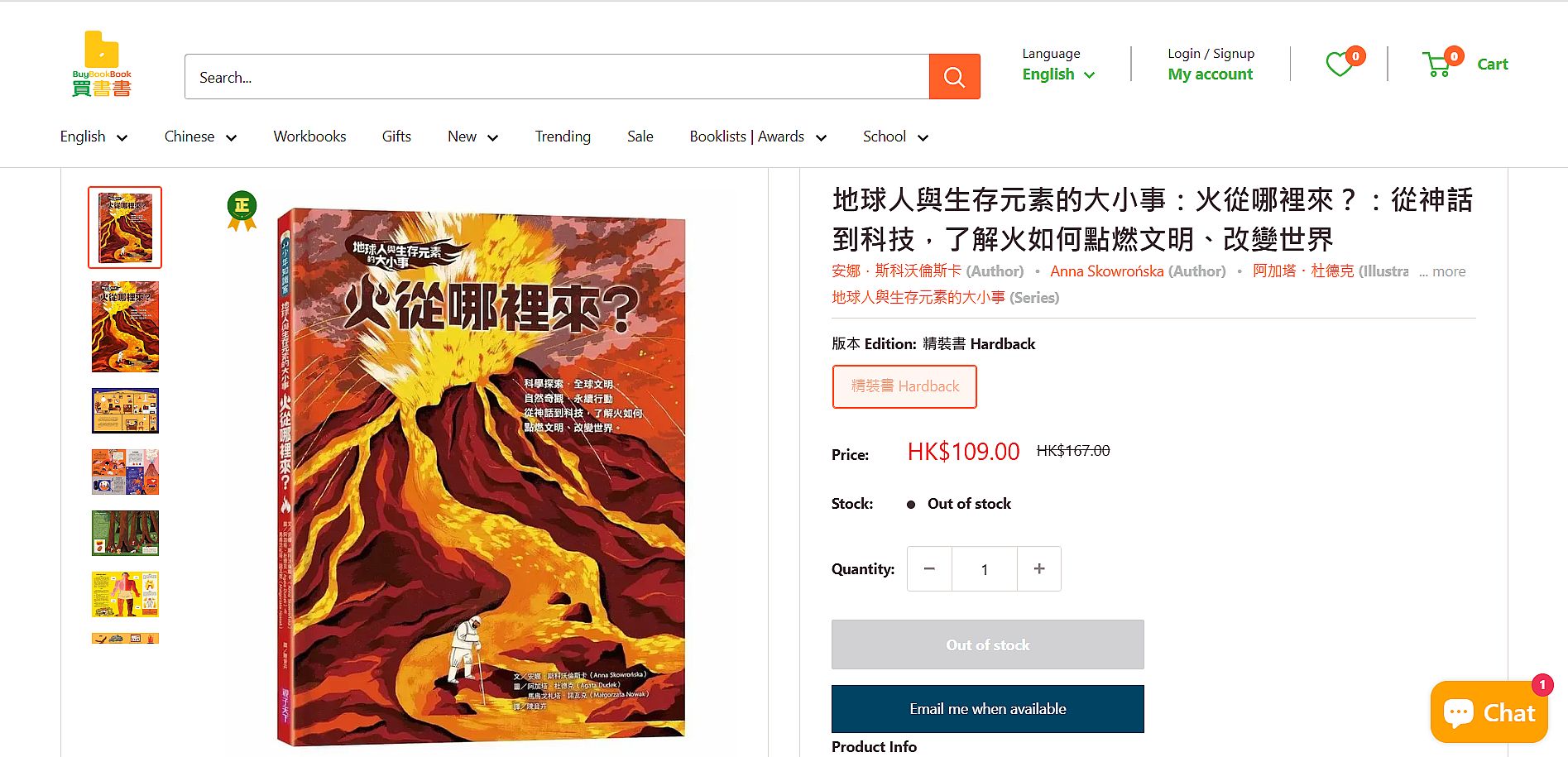This screenshot has width=1568, height=757.
Task: Show more authors via more link
Action: coord(1442,271)
